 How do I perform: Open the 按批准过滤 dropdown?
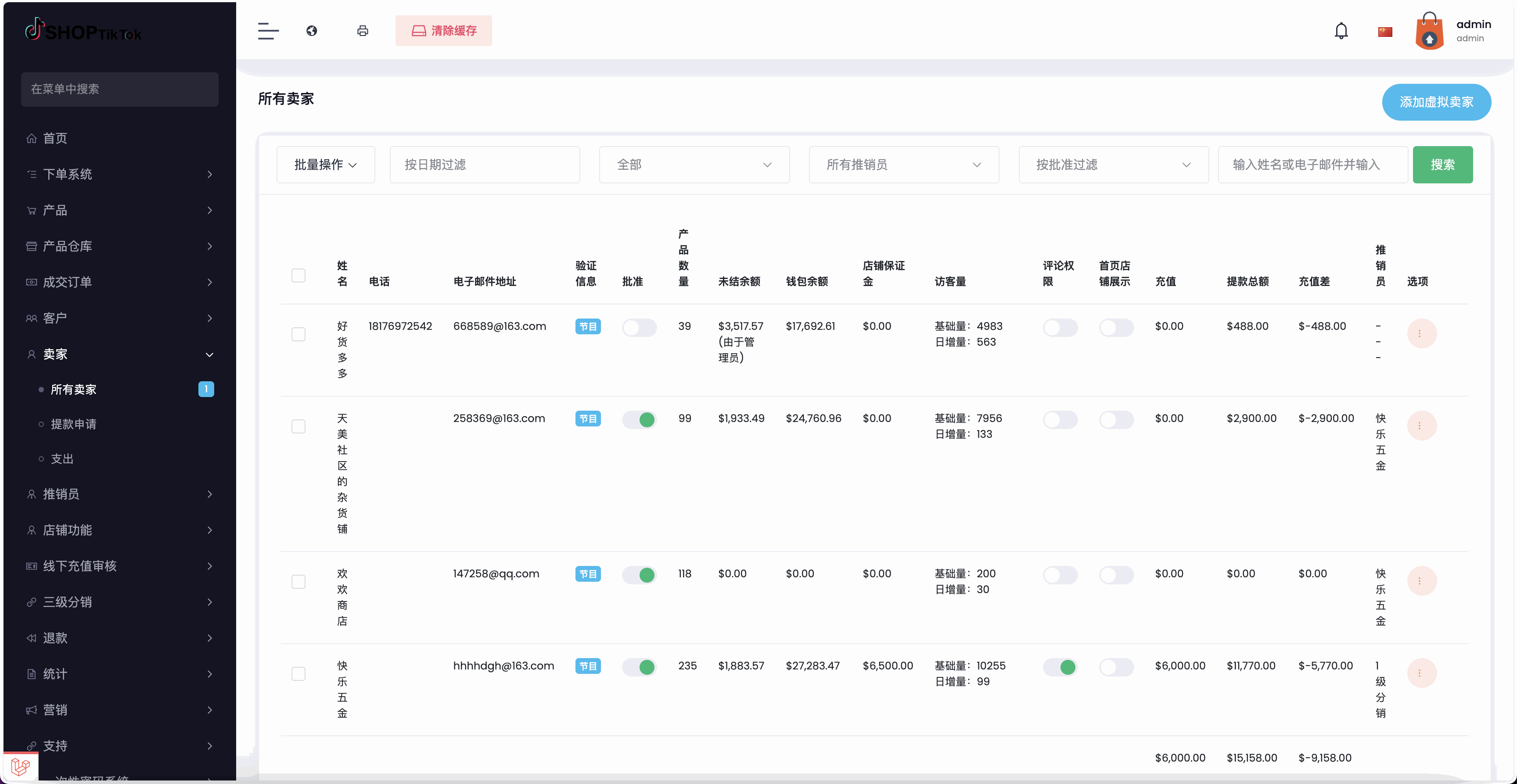tap(1113, 165)
